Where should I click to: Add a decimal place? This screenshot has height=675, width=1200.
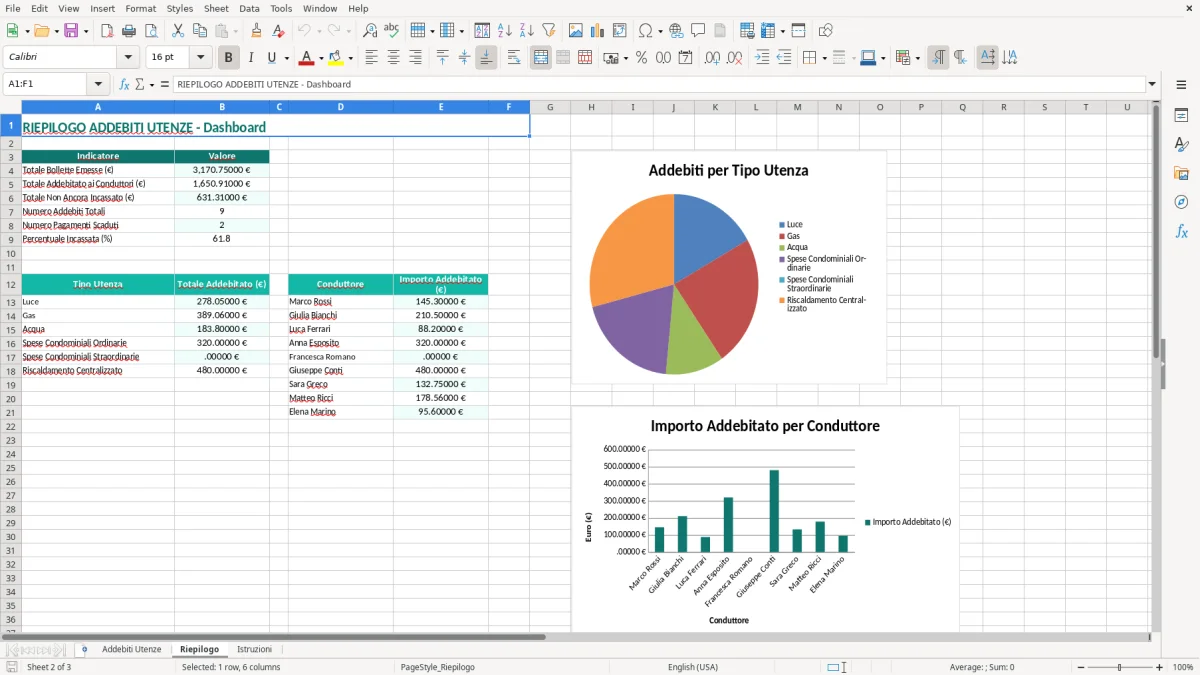click(x=712, y=58)
